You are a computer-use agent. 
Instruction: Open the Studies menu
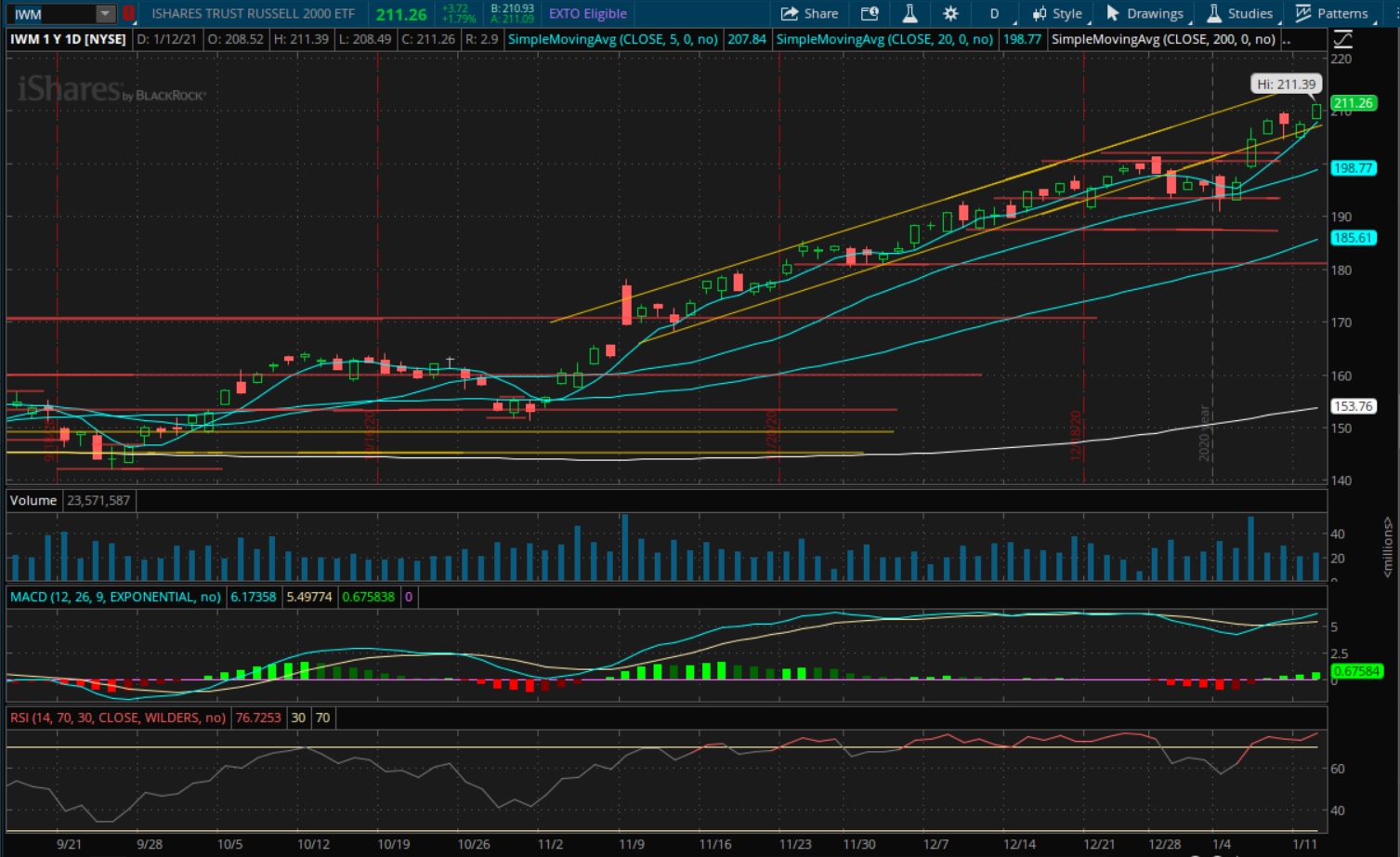(x=1239, y=14)
